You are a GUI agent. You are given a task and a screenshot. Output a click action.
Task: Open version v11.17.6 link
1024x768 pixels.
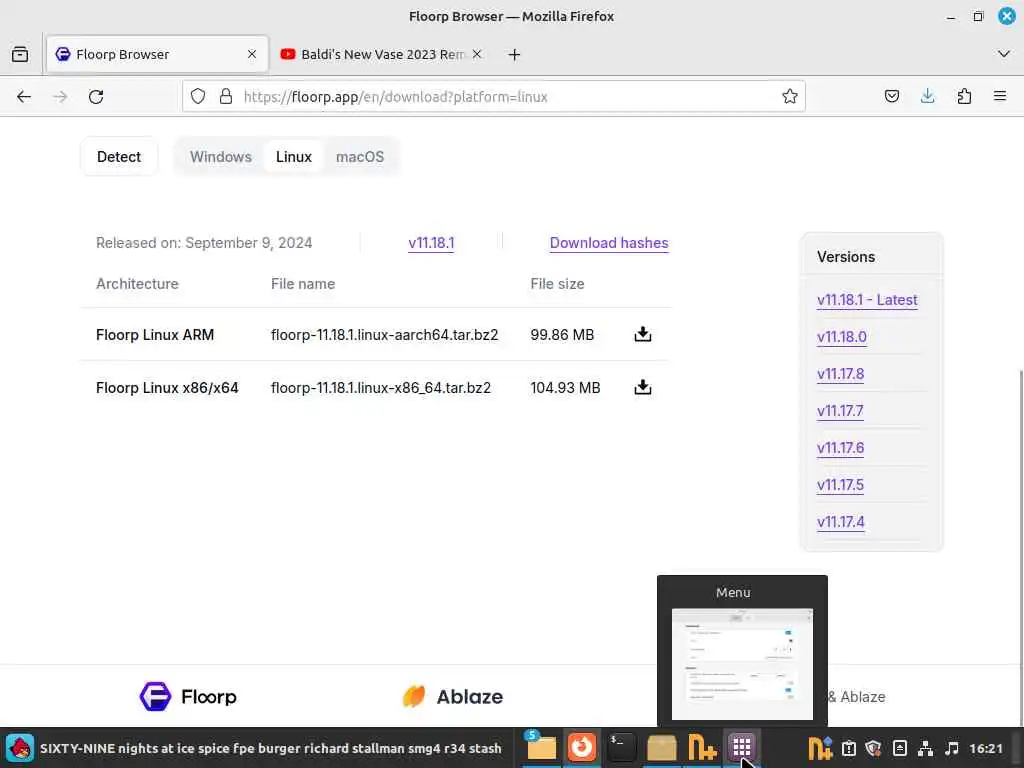point(840,448)
